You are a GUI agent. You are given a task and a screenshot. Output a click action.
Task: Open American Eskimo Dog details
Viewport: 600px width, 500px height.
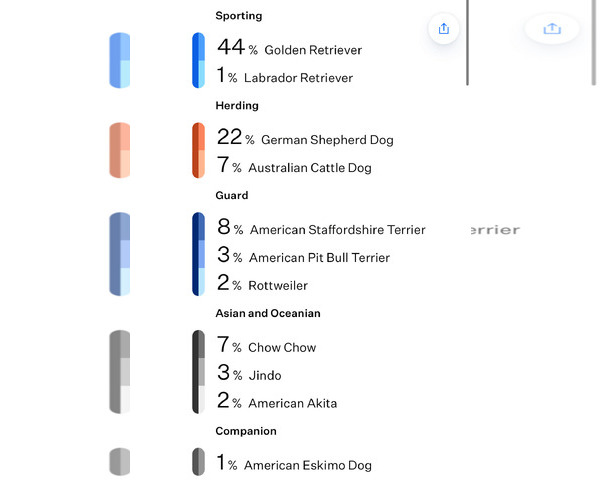tap(307, 466)
